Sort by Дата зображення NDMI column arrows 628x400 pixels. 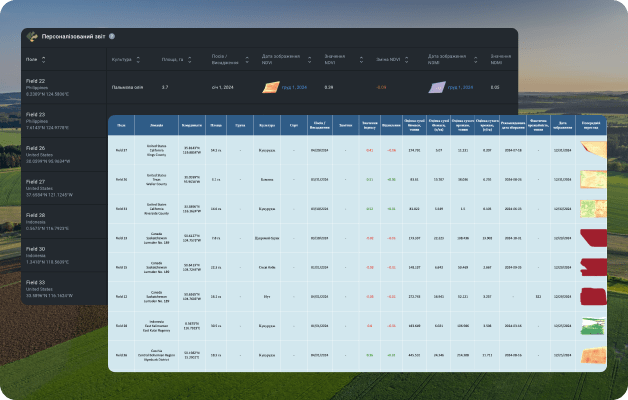[x=475, y=60]
